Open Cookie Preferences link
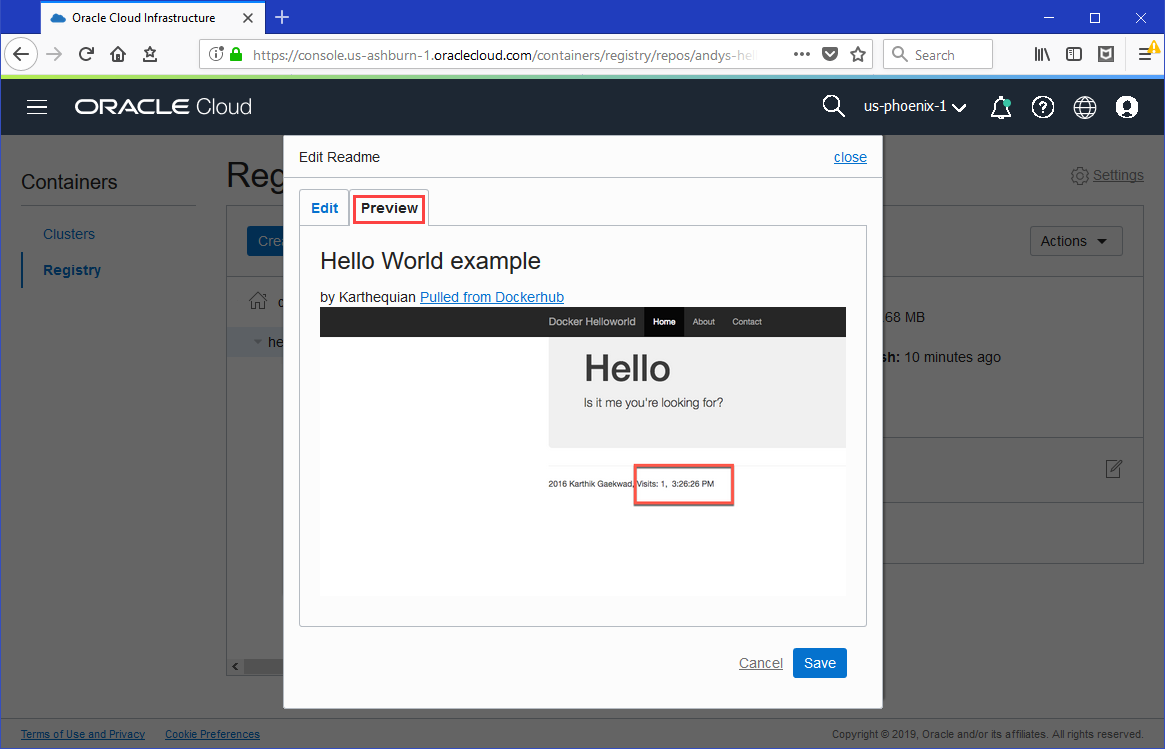 [x=212, y=734]
